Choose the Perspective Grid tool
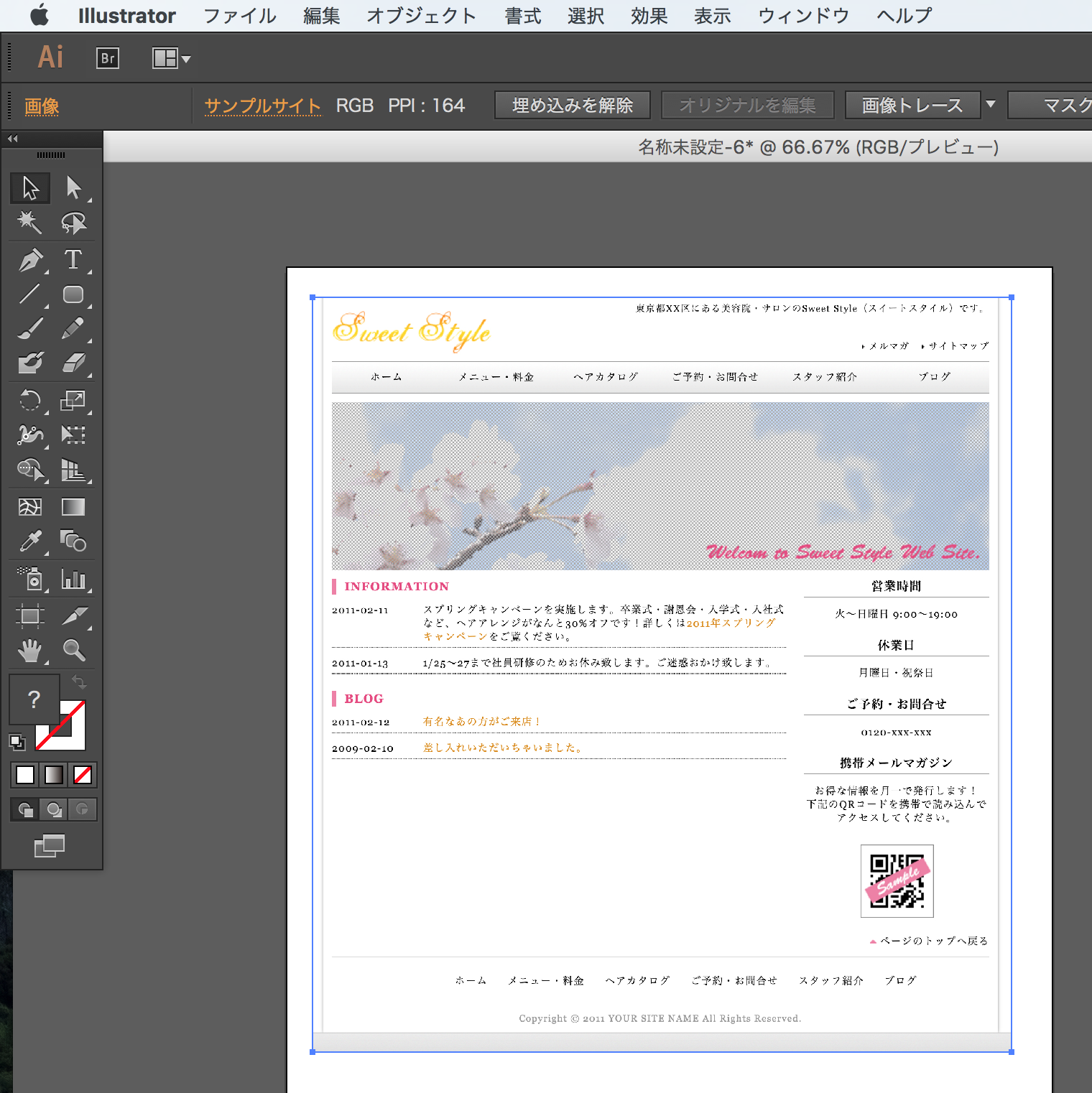1092x1093 pixels. coord(73,470)
